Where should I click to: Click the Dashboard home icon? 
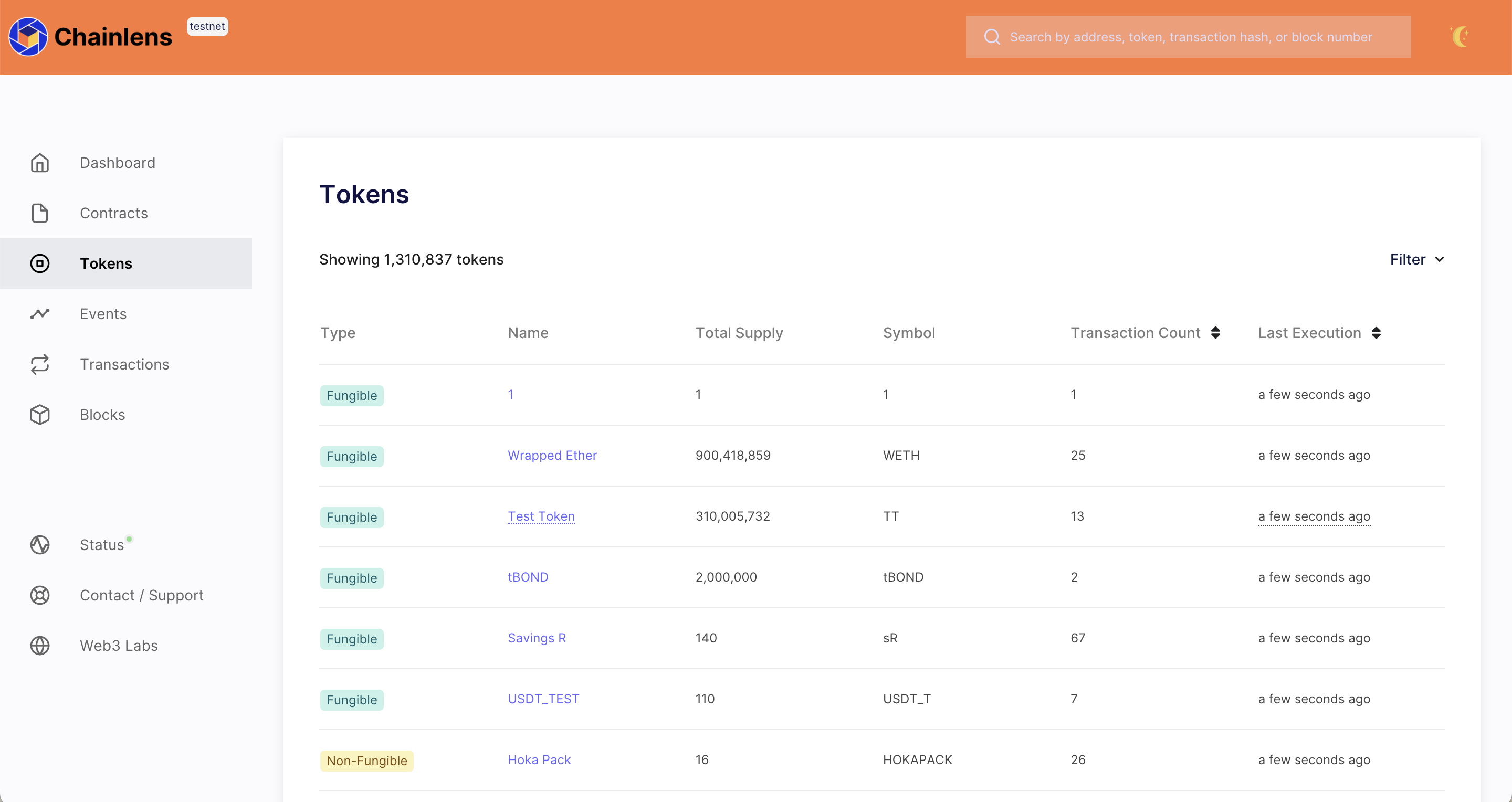pos(40,163)
